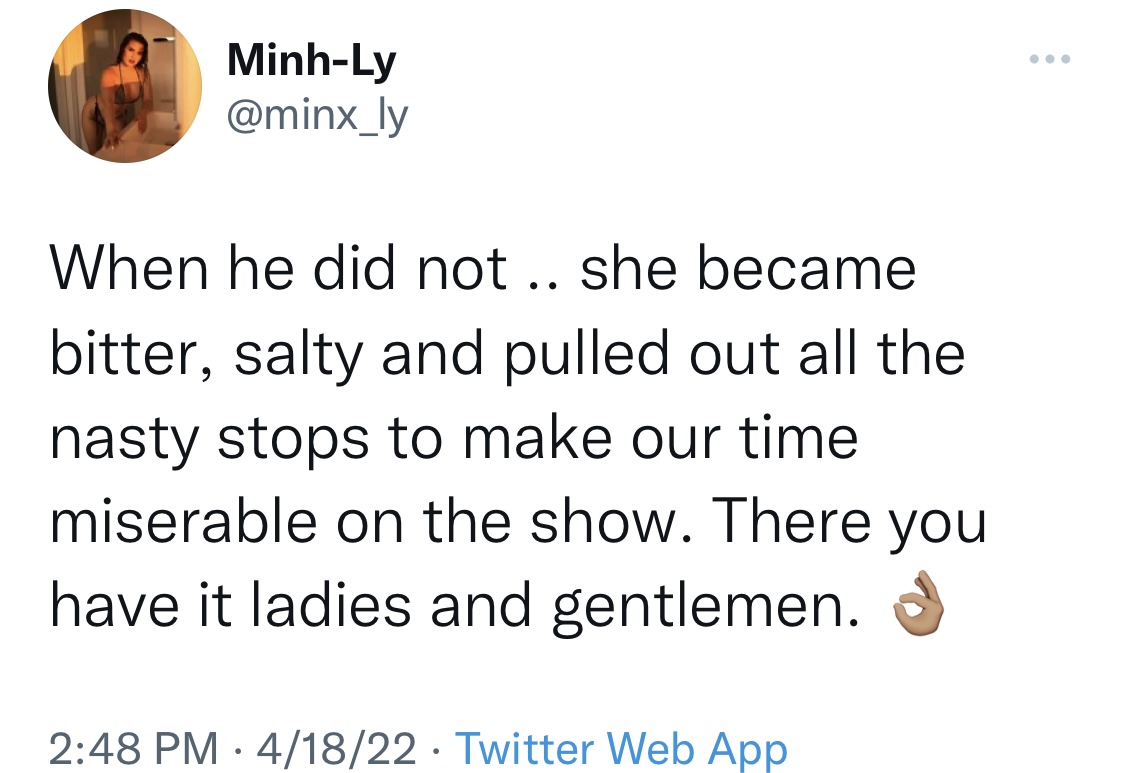Click the word 'When' starting the tweet
1125x773 pixels.
pyautogui.click(x=129, y=268)
